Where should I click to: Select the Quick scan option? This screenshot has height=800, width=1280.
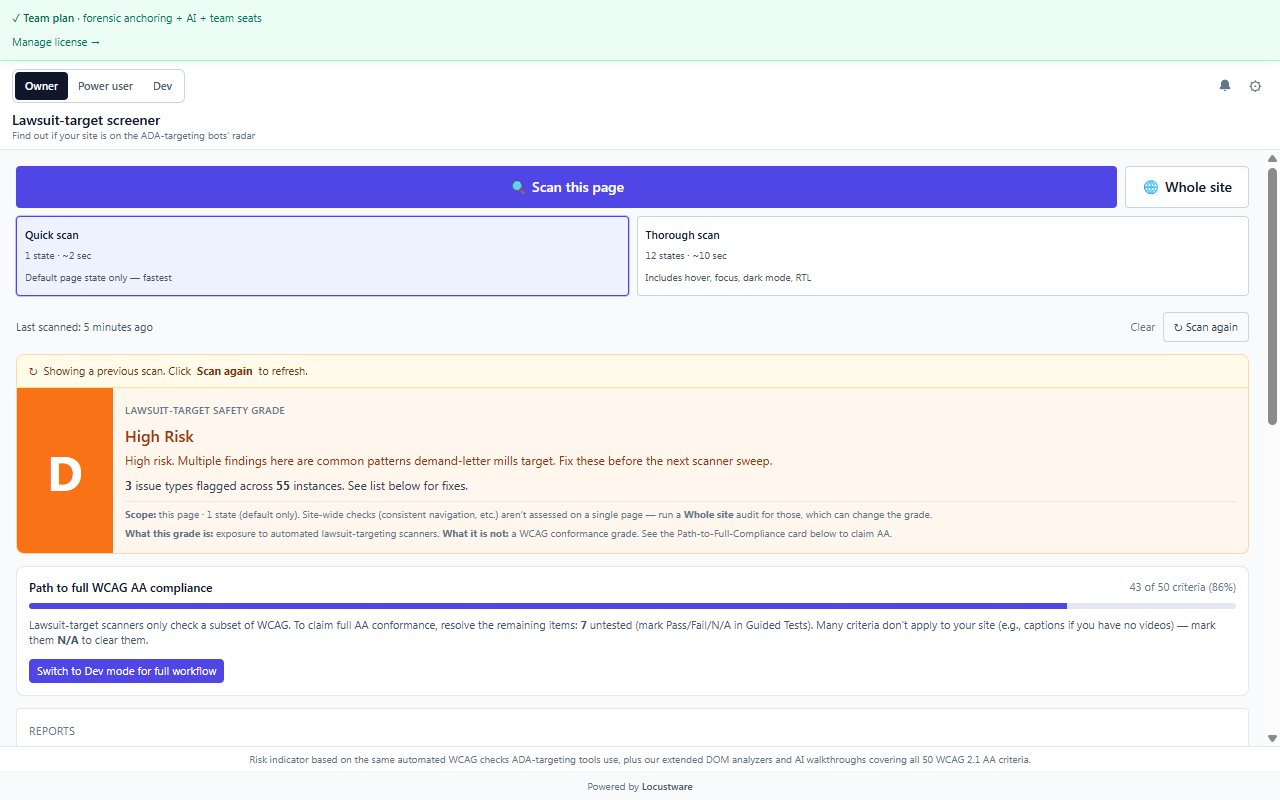(322, 256)
